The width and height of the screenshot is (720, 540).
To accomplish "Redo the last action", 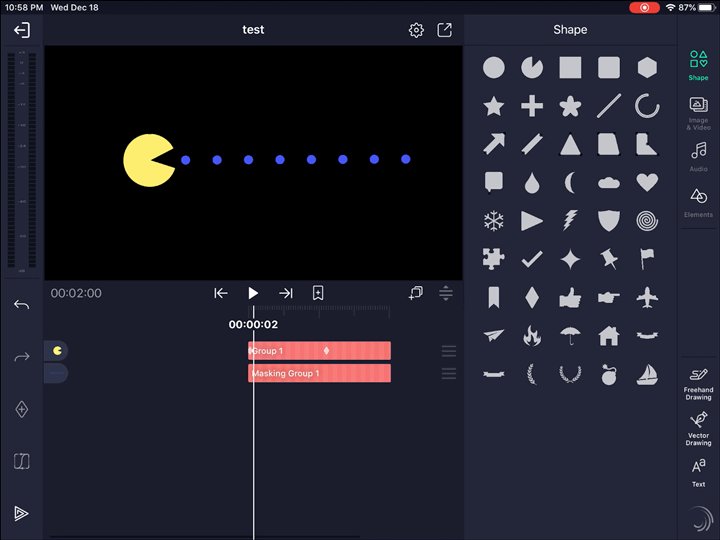I will pos(22,357).
